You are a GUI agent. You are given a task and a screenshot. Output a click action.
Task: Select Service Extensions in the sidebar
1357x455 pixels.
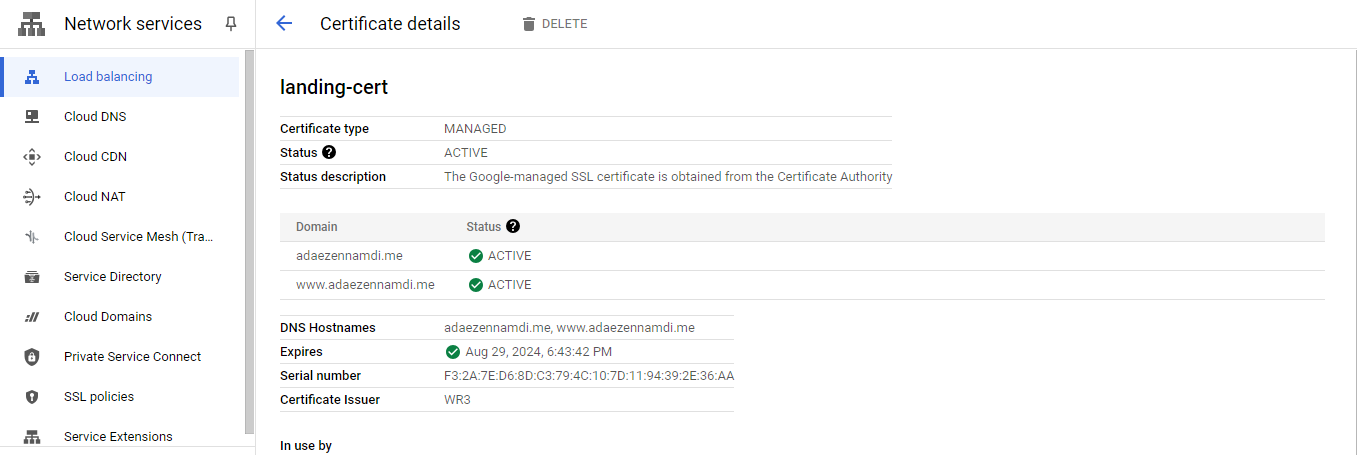click(118, 437)
